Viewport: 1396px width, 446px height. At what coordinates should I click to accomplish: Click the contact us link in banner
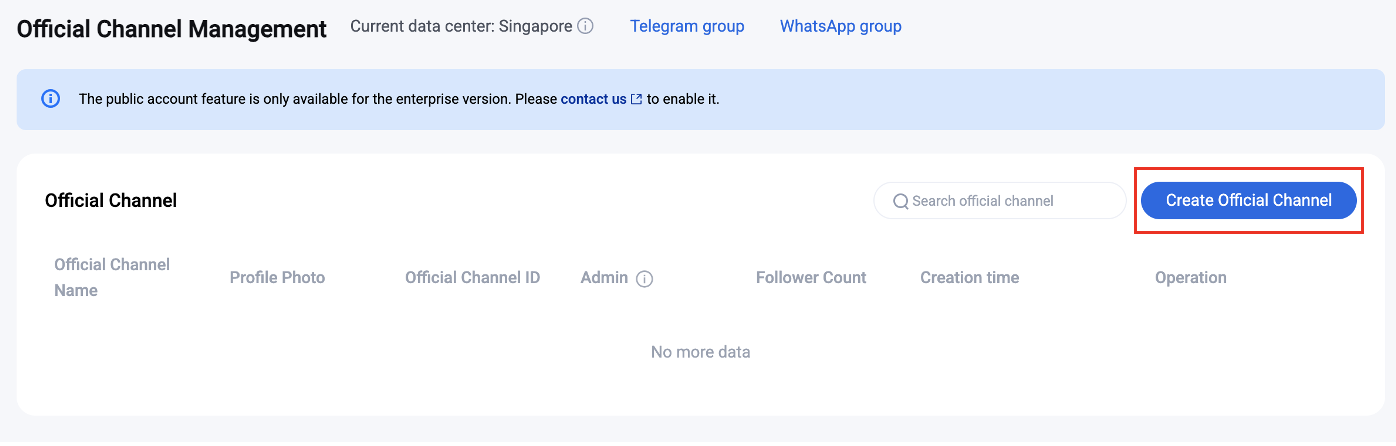pyautogui.click(x=593, y=99)
